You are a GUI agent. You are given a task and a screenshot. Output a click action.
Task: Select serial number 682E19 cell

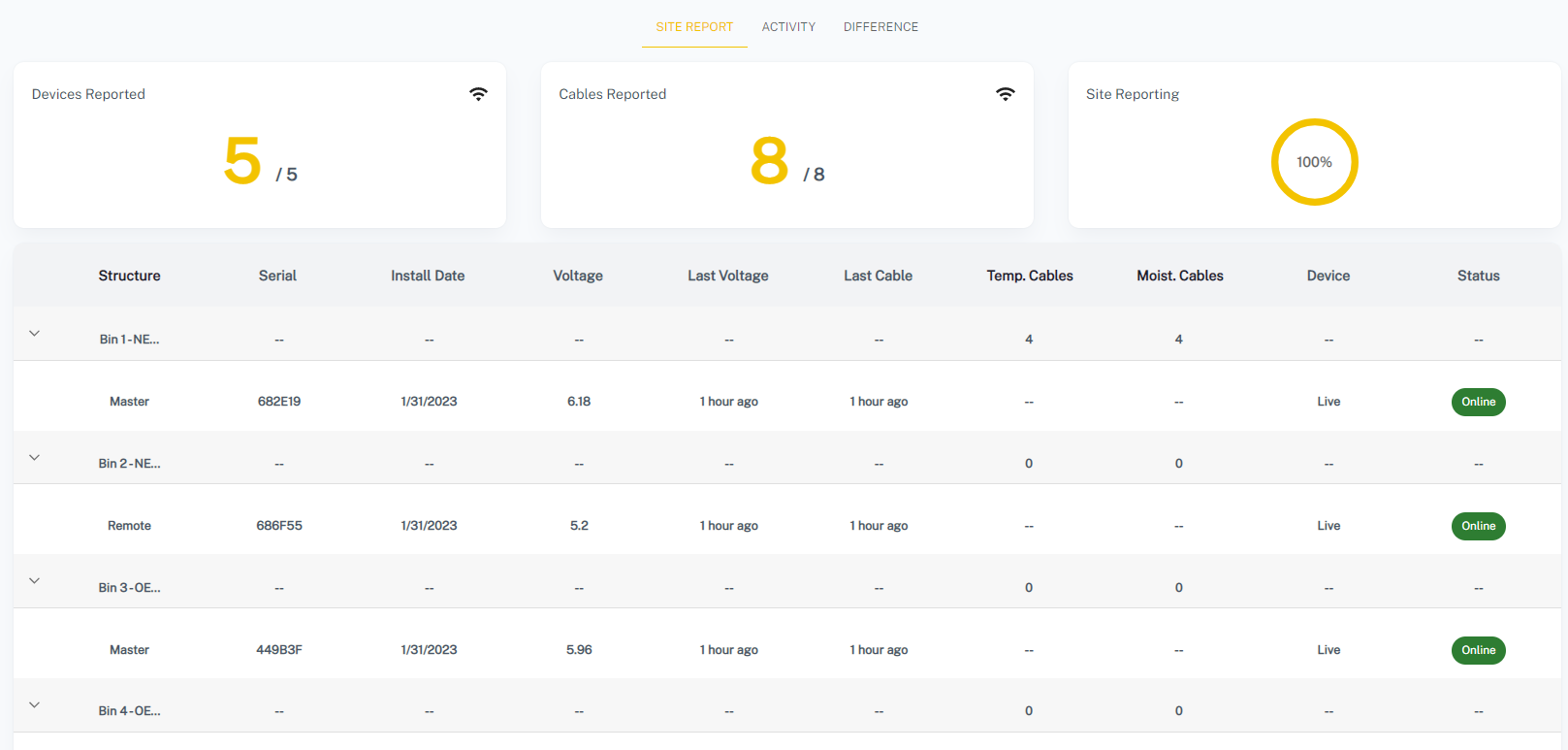click(278, 402)
